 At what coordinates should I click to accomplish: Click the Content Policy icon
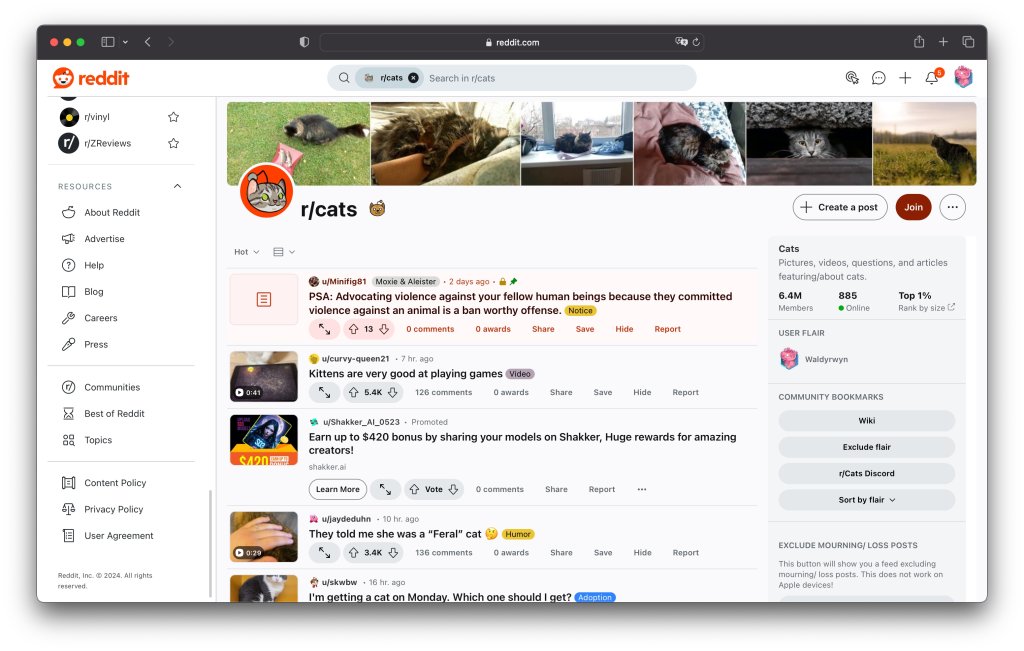(69, 483)
